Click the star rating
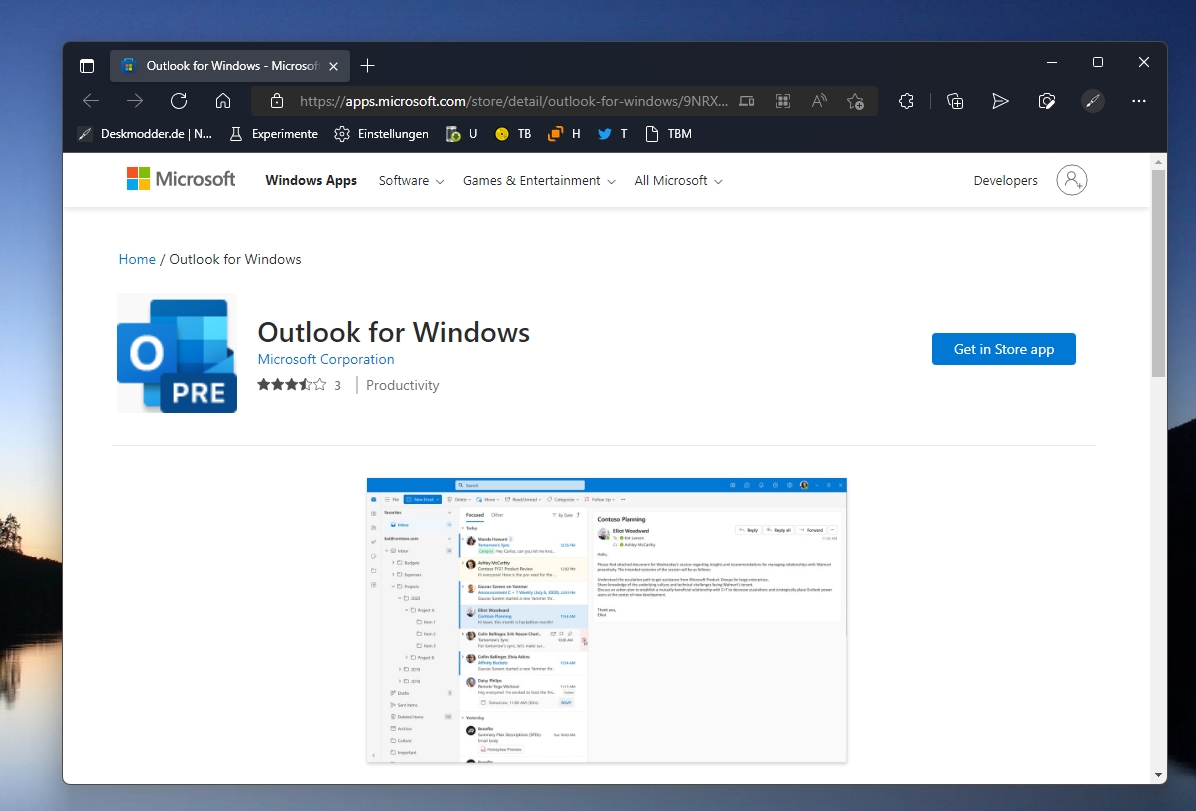The image size is (1196, 811). 292,385
